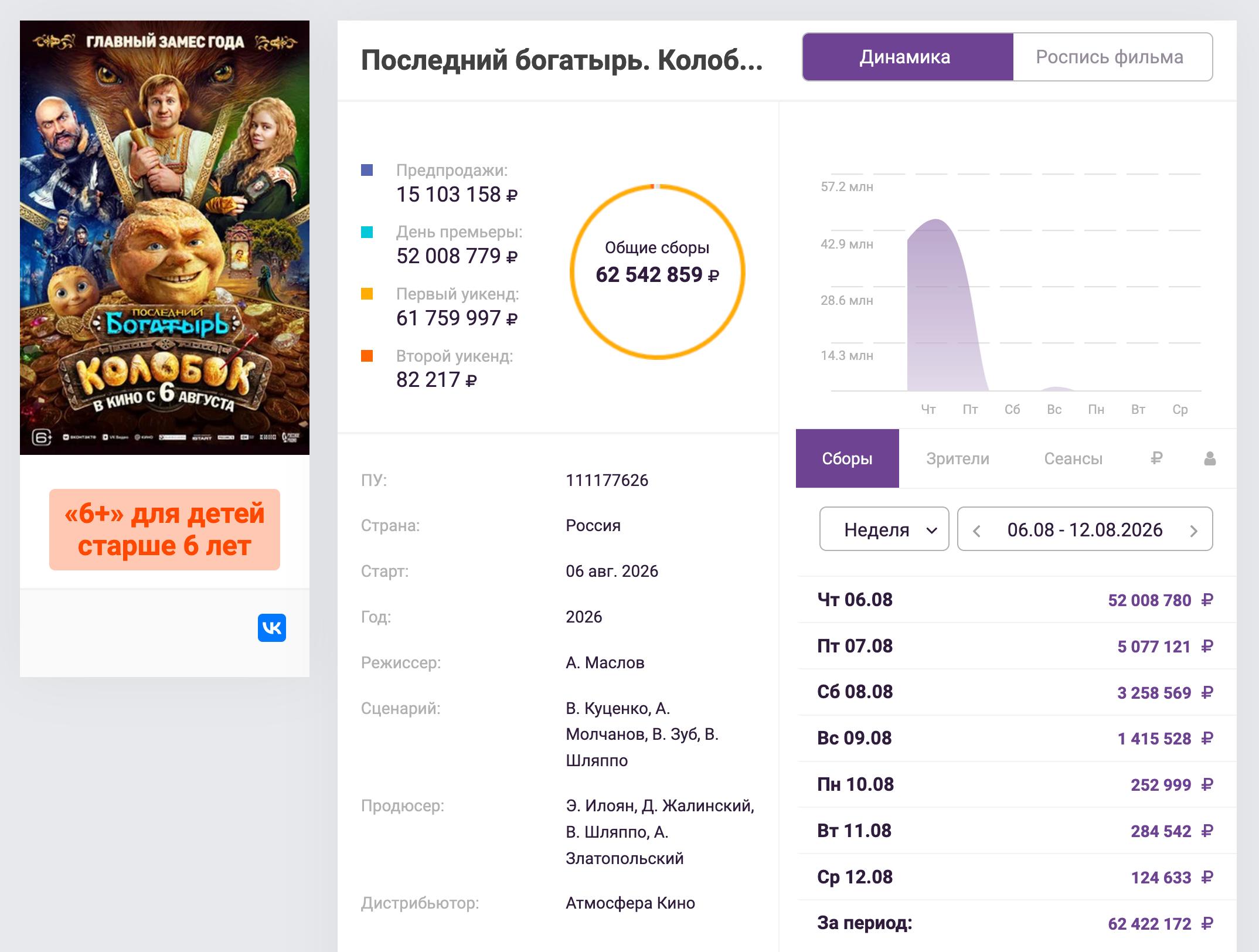Open the Зрители tab

958,458
